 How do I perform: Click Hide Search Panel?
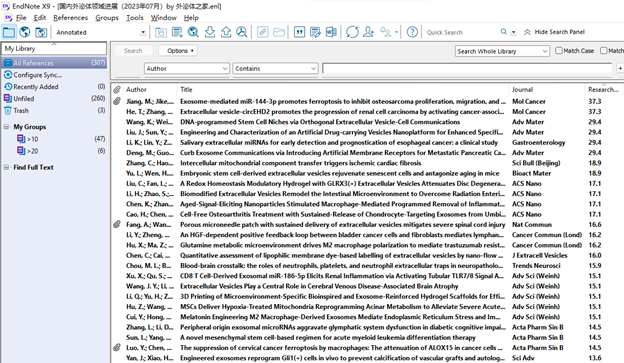pyautogui.click(x=554, y=32)
